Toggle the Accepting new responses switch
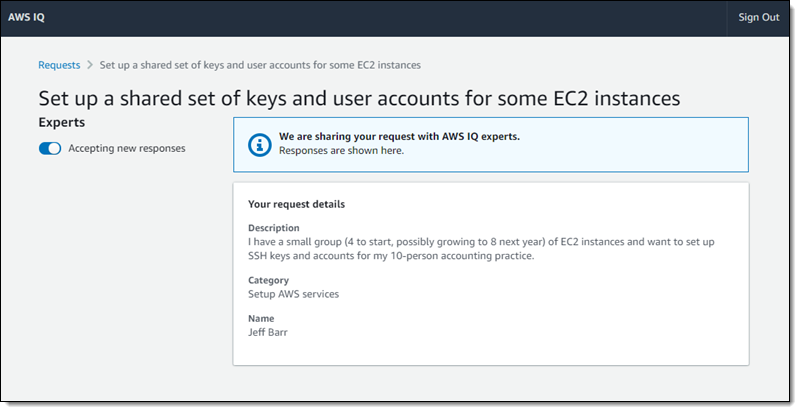 point(50,149)
